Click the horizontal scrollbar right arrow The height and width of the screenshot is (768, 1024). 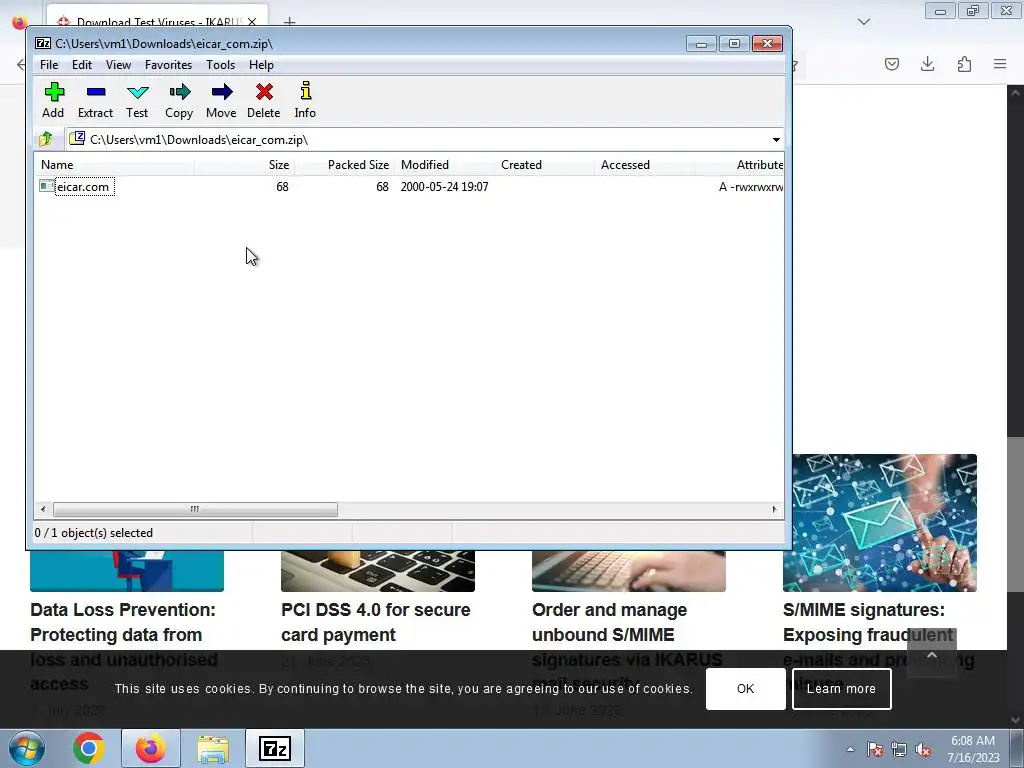click(x=775, y=509)
